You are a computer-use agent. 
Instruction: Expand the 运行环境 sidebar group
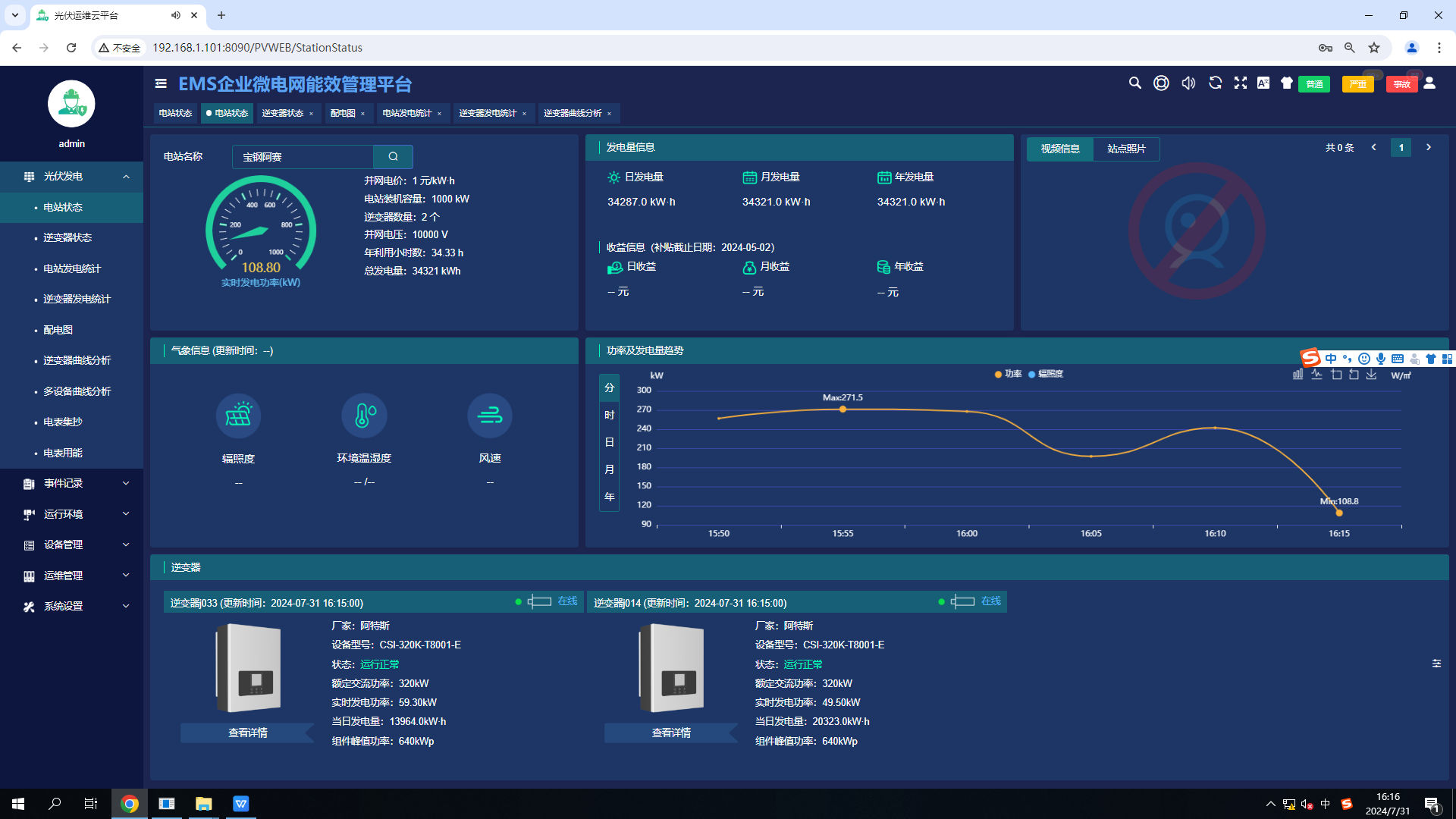(71, 514)
